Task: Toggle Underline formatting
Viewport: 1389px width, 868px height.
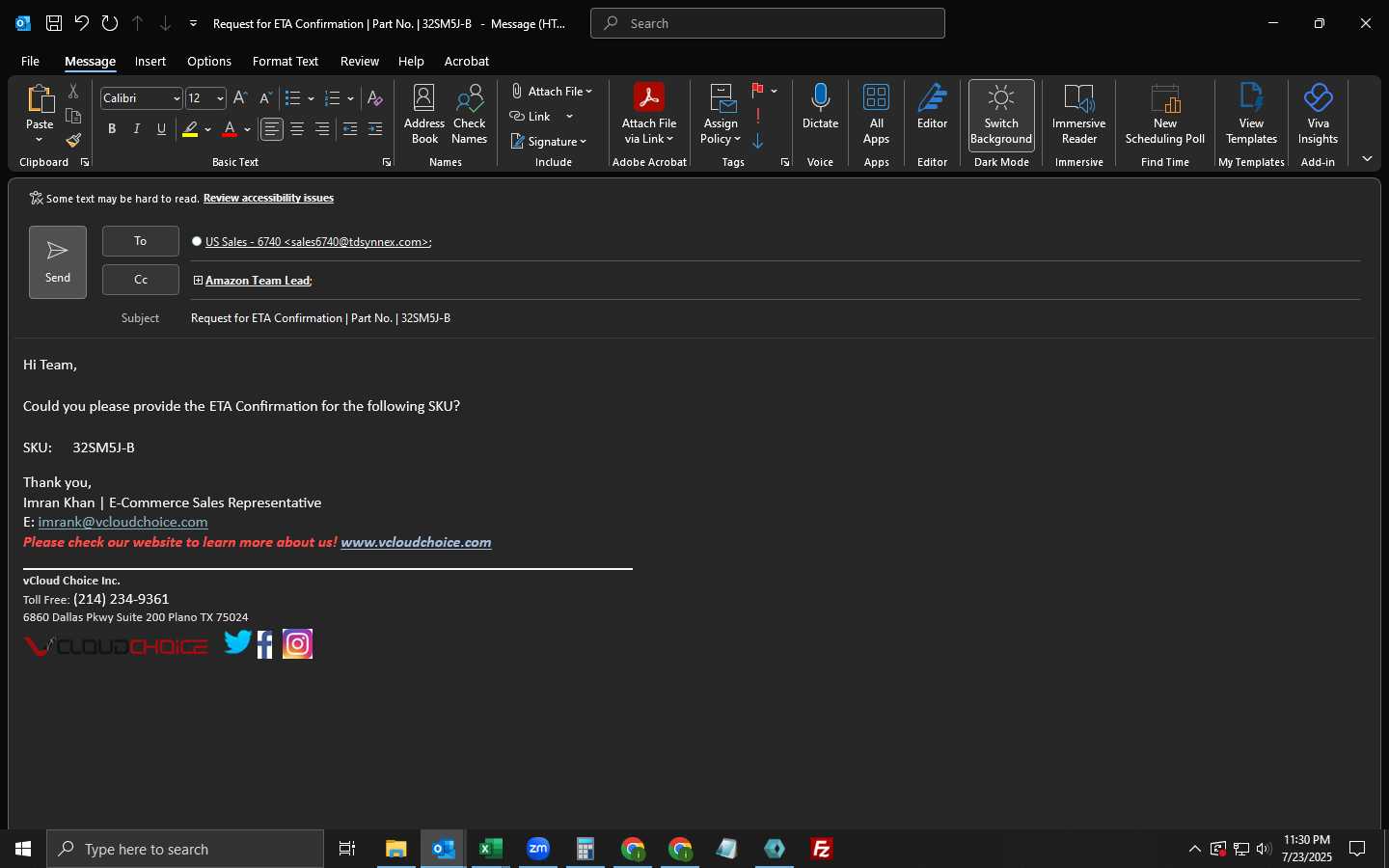Action: tap(161, 129)
